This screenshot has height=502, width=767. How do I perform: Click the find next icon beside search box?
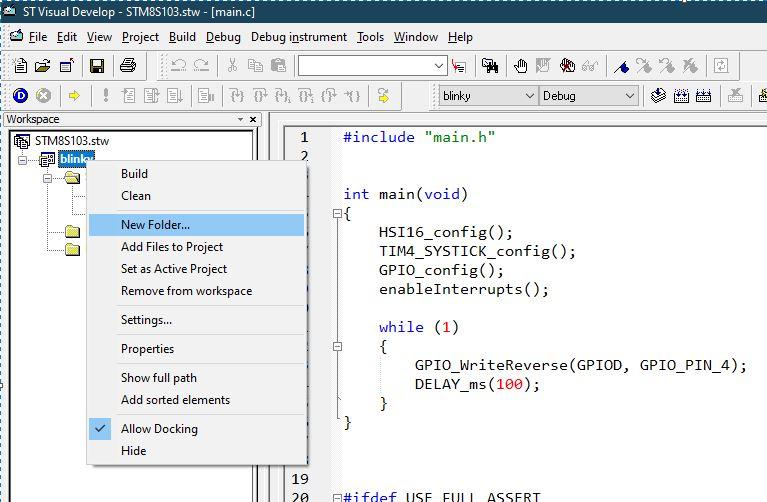(459, 66)
